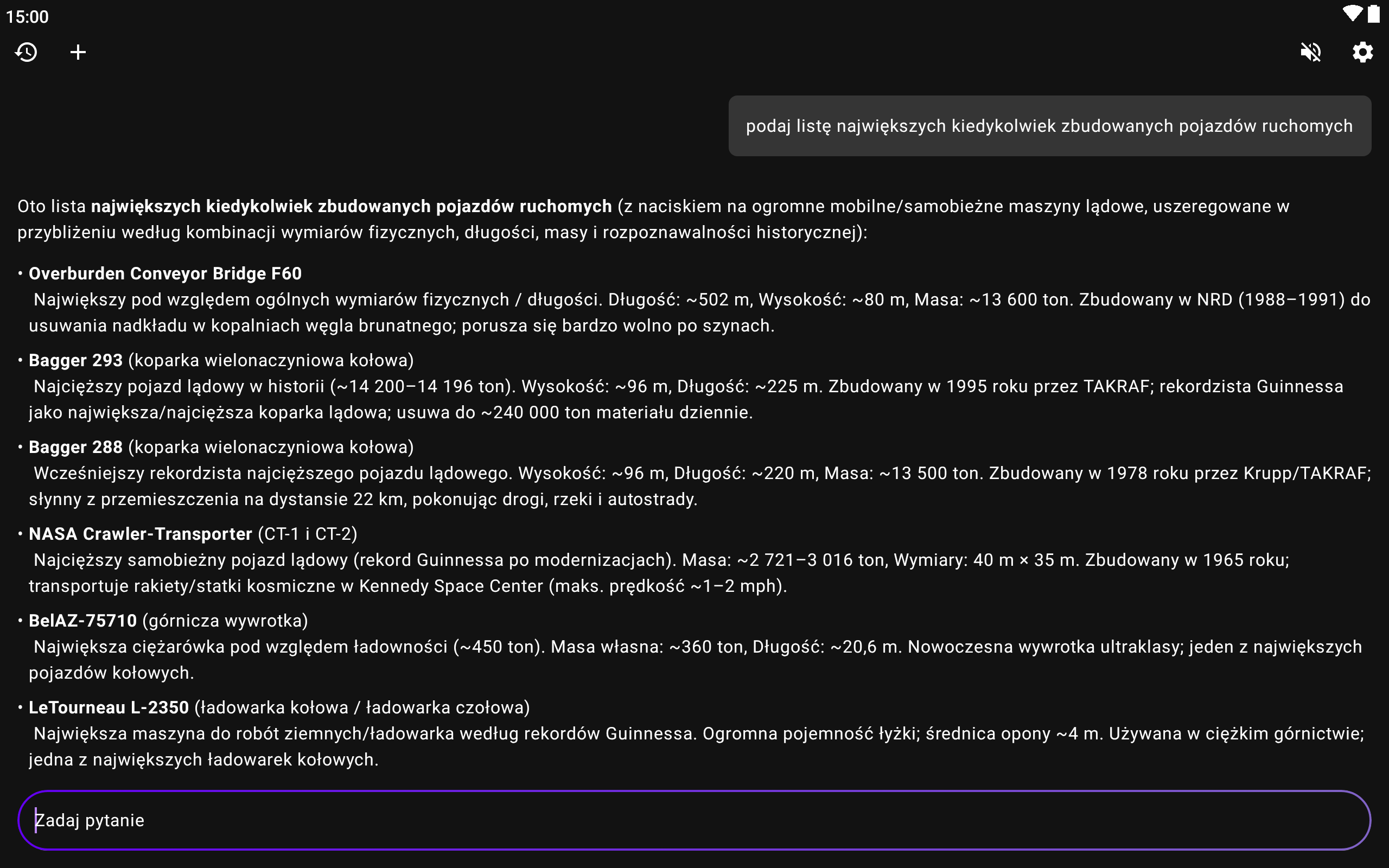Click the Wi-Fi status icon

[x=1352, y=14]
